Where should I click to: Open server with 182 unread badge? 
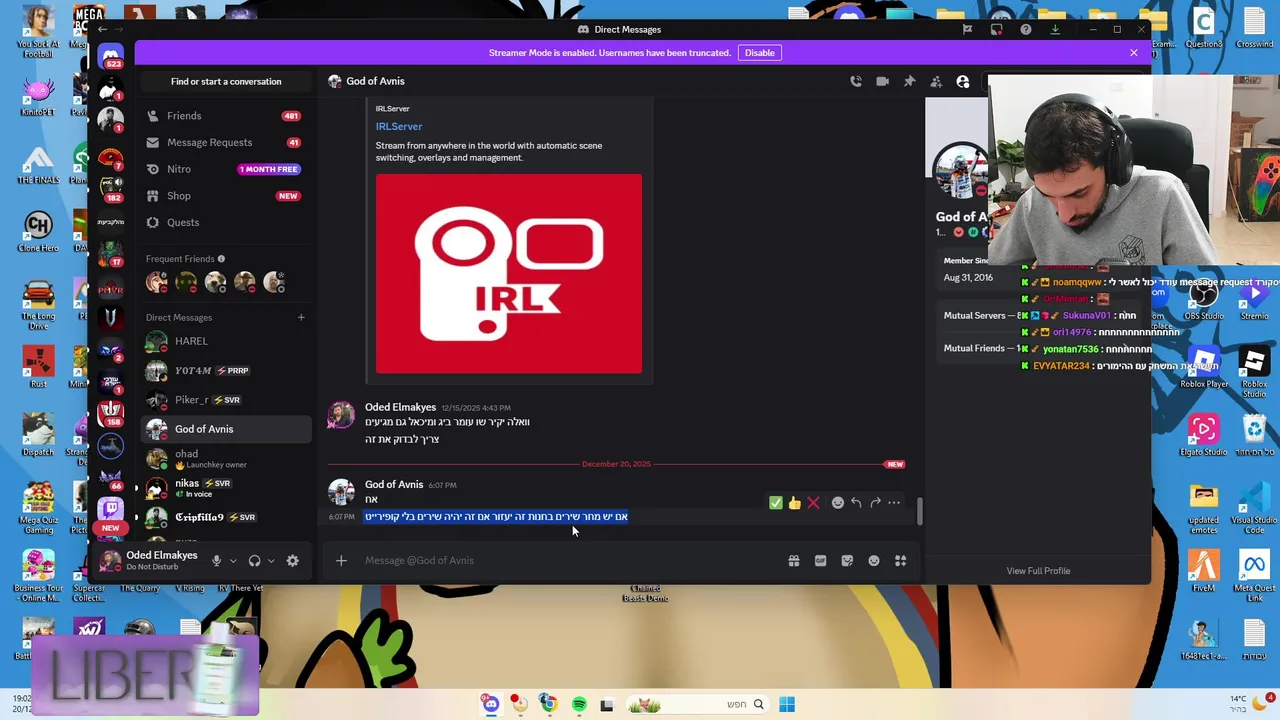pyautogui.click(x=111, y=188)
